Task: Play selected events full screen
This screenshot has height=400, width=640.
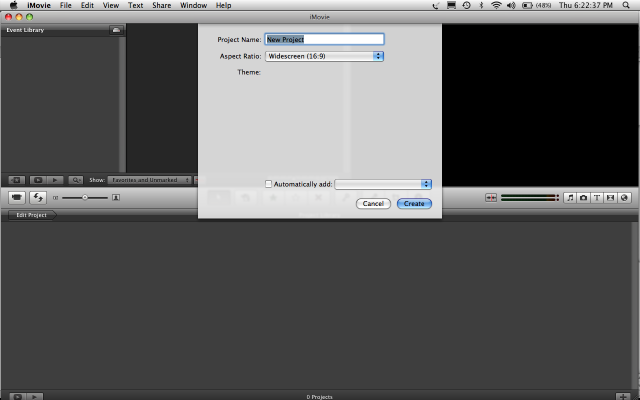Action: (38, 180)
